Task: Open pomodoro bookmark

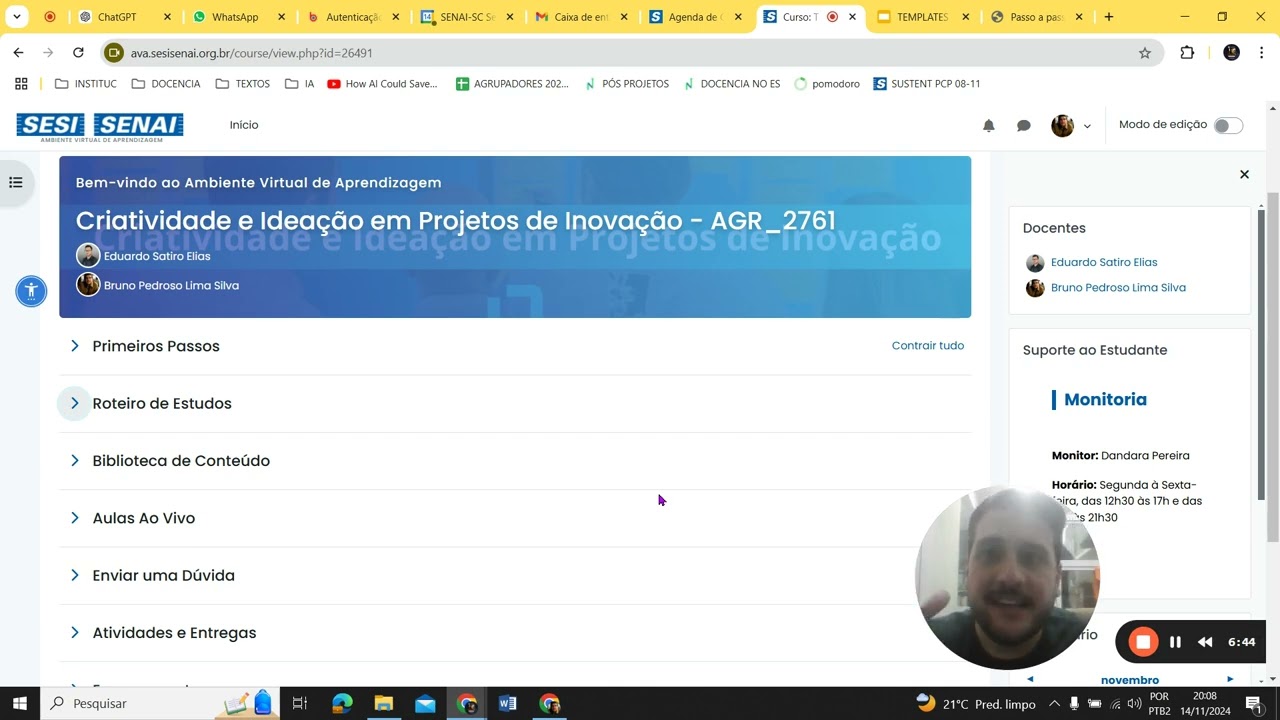Action: pyautogui.click(x=827, y=84)
